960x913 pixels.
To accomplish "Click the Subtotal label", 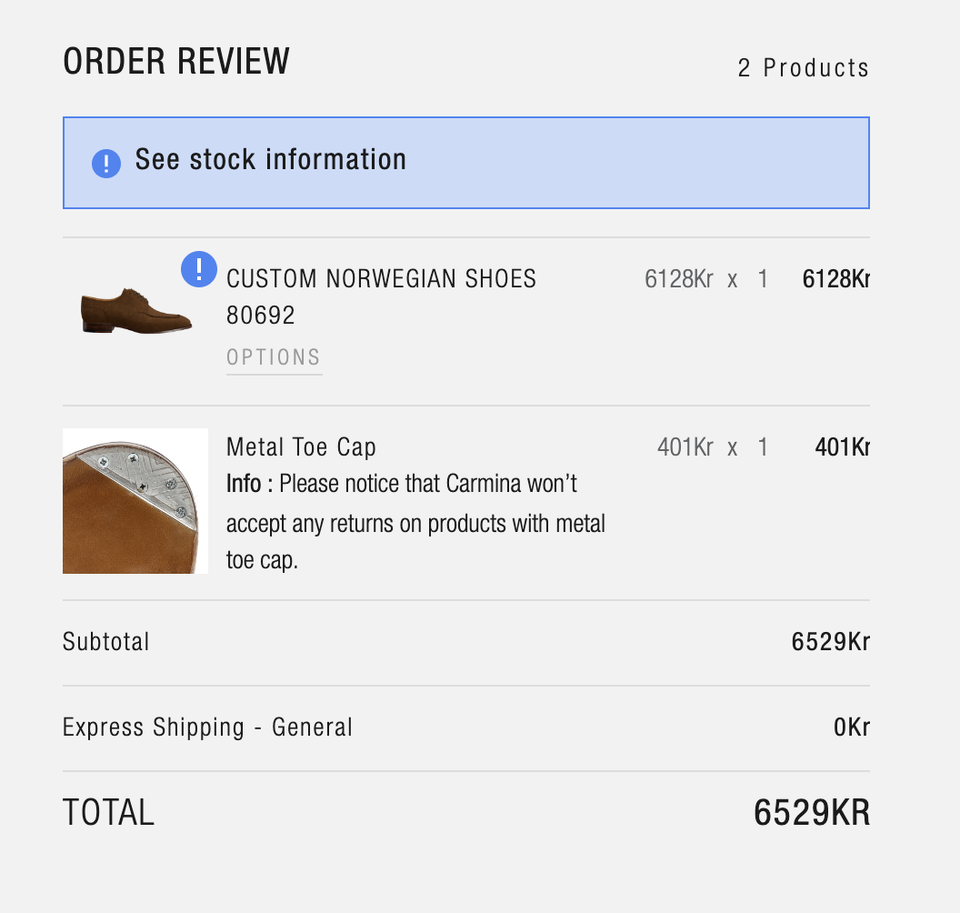I will [106, 641].
